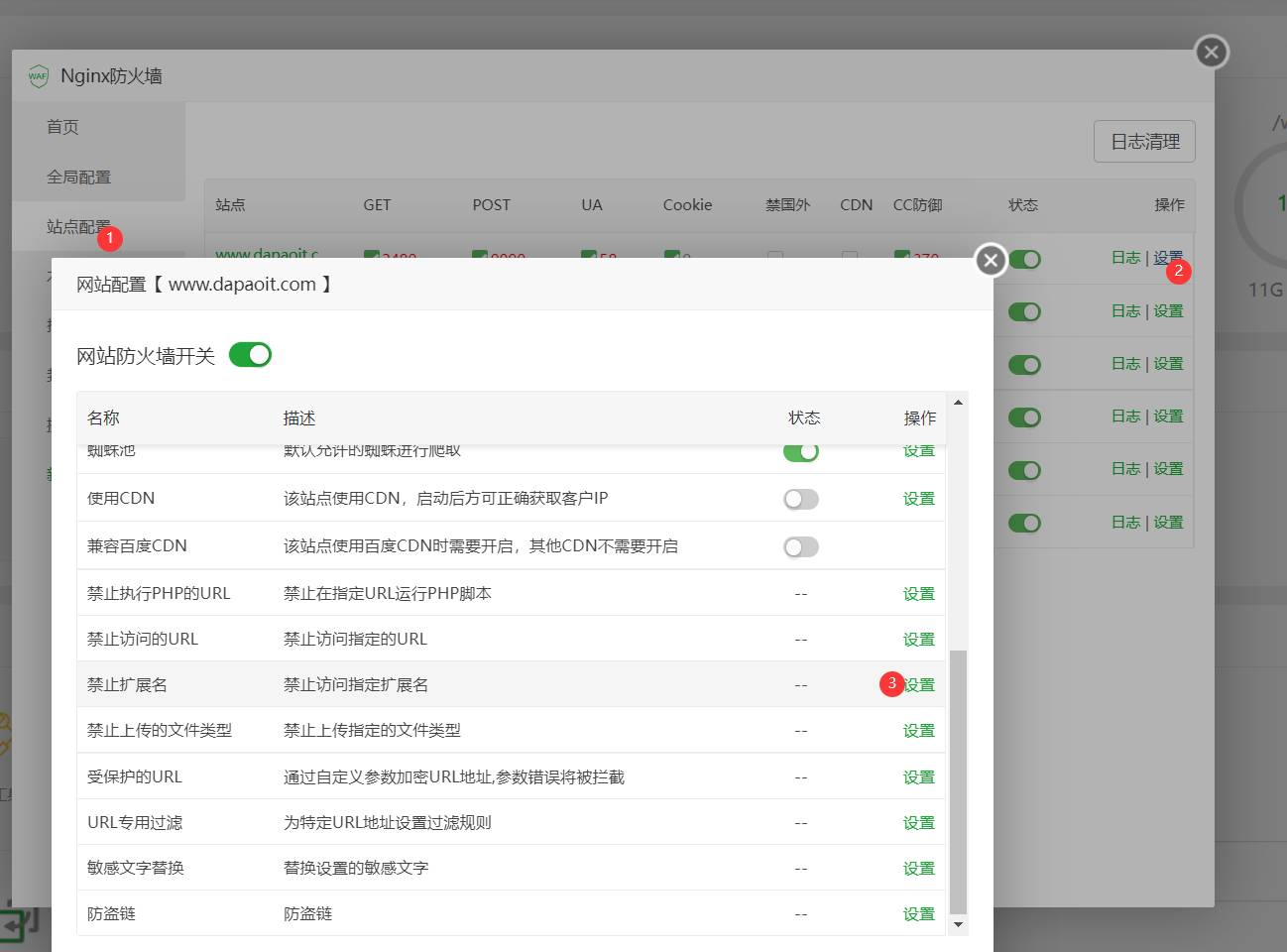Viewport: 1287px width, 952px height.
Task: Toggle the 使用CDN switch
Action: click(801, 499)
